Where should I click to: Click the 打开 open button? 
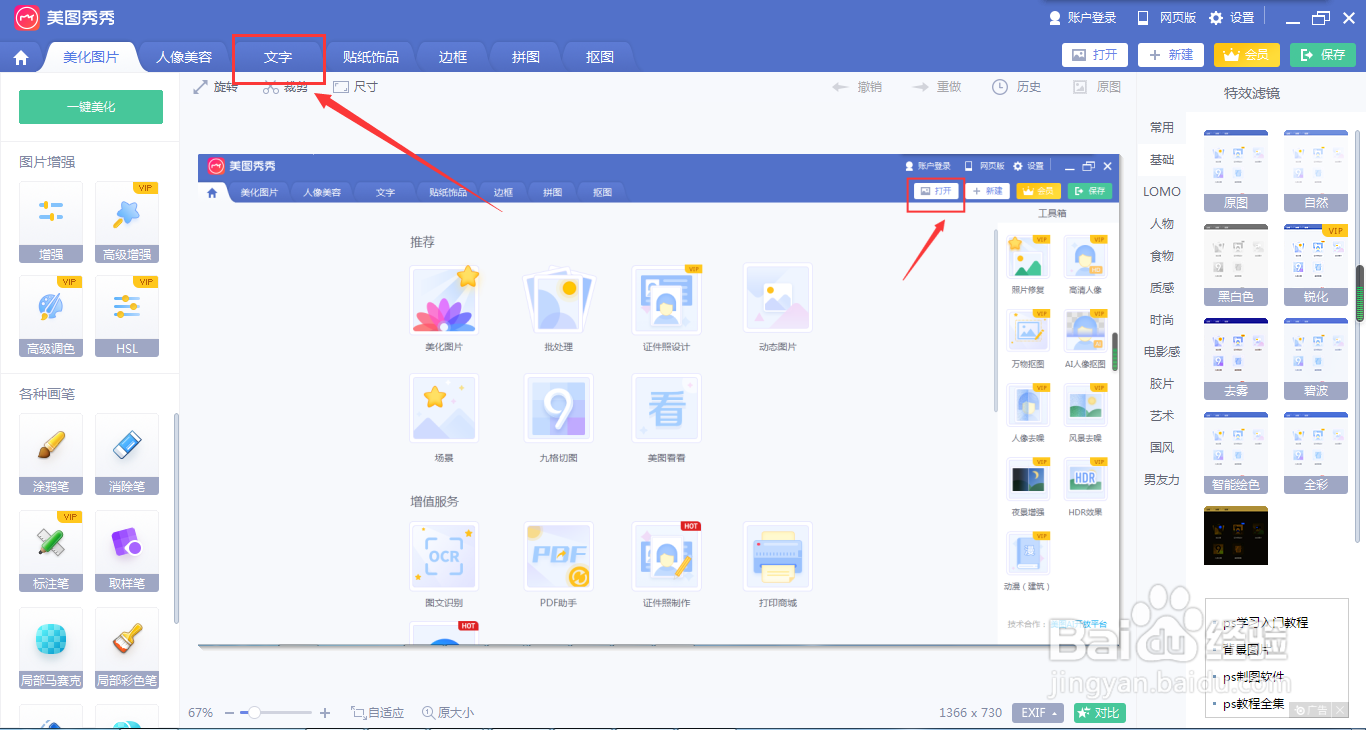point(1095,55)
